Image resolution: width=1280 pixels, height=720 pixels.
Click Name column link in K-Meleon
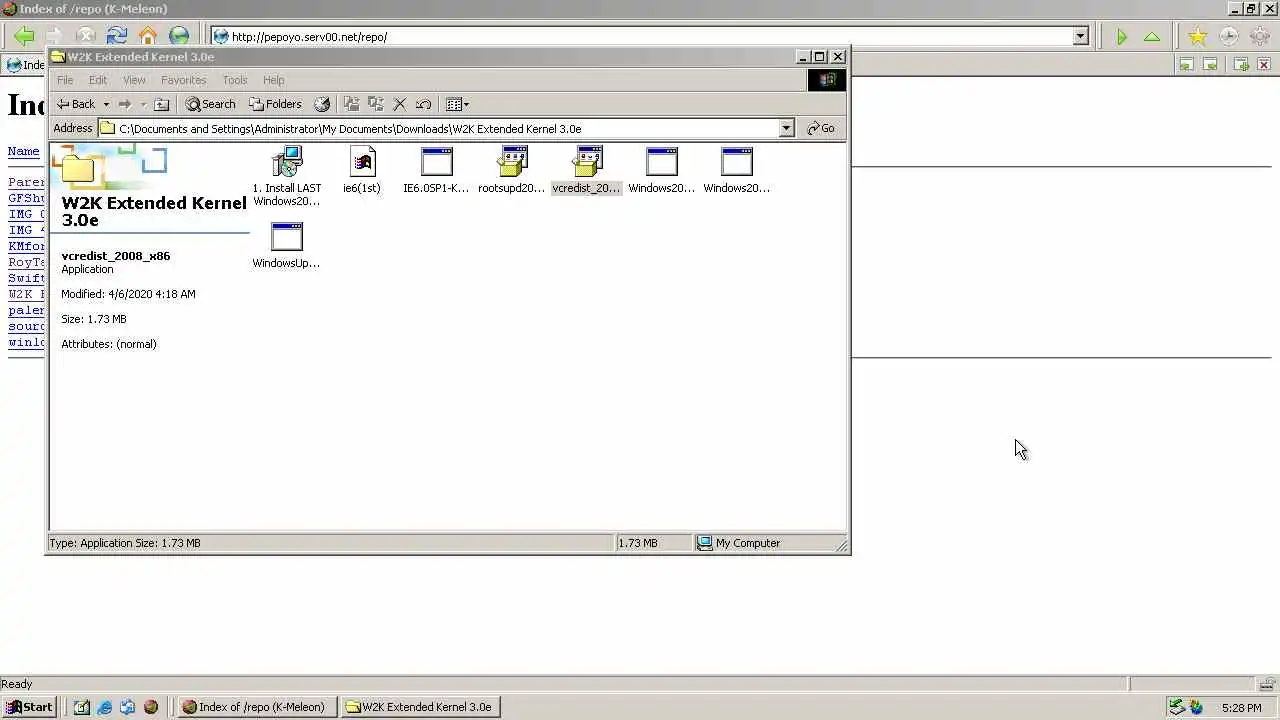(24, 151)
